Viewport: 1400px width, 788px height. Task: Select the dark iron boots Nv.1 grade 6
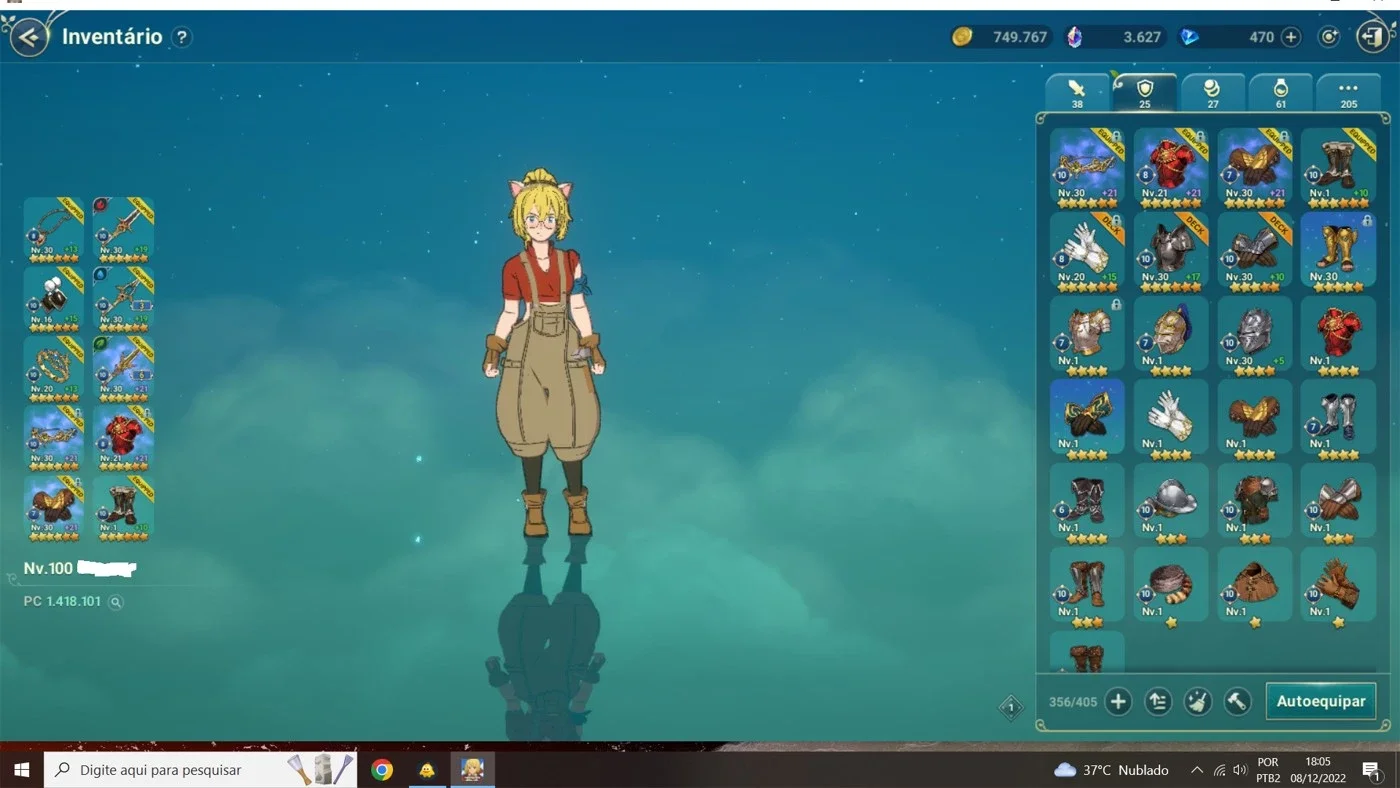click(1087, 502)
